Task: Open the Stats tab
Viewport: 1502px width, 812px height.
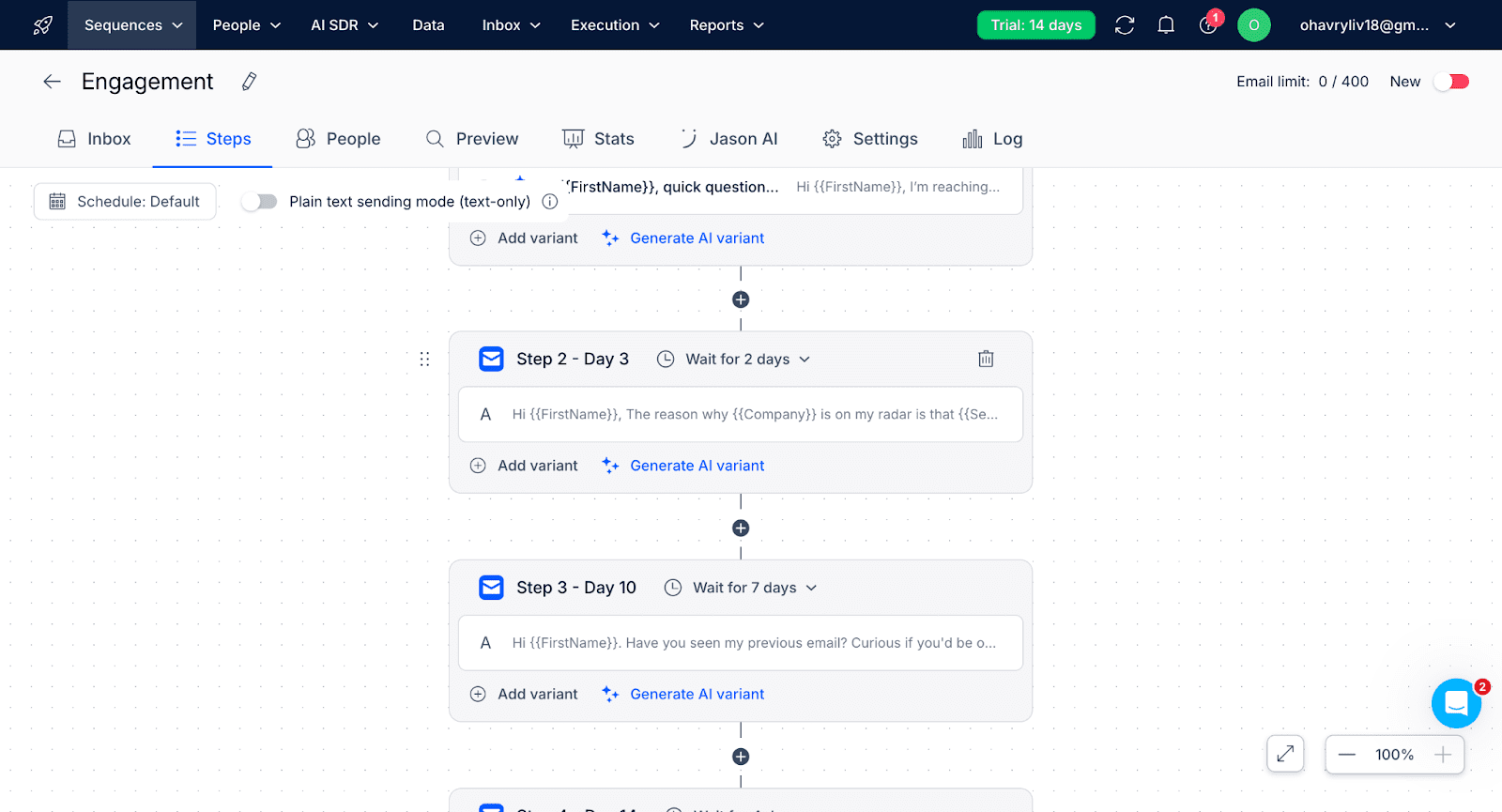Action: coord(598,139)
